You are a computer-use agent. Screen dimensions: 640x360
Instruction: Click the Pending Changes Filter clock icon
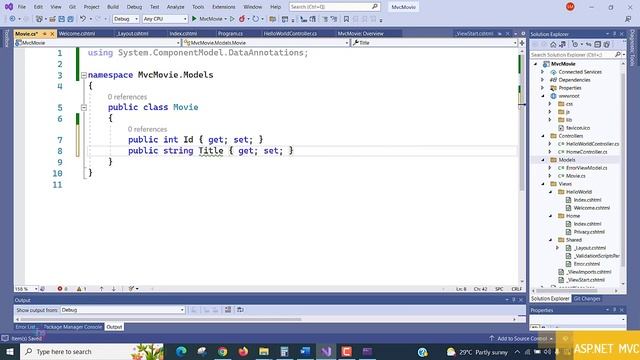[x=575, y=44]
